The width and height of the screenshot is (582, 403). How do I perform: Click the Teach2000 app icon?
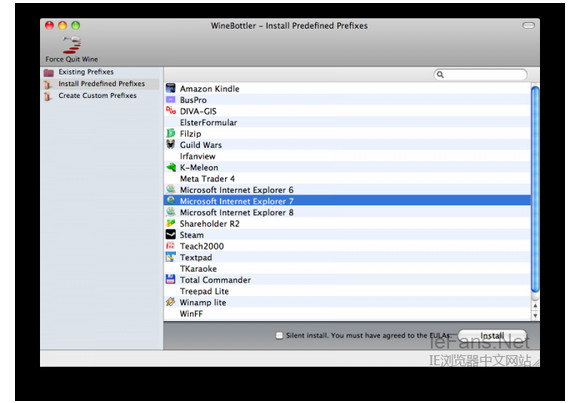pos(170,245)
